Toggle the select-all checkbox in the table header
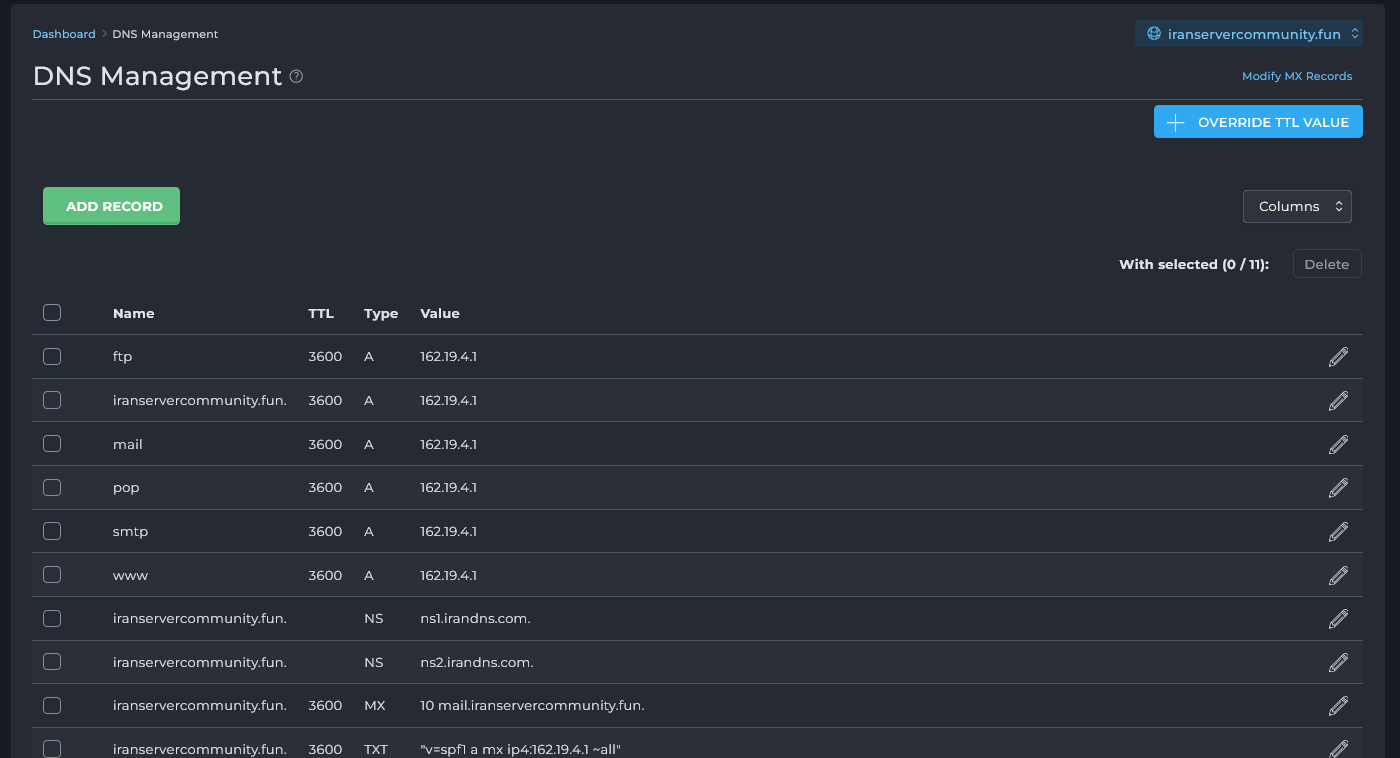Viewport: 1400px width, 758px height. point(52,313)
